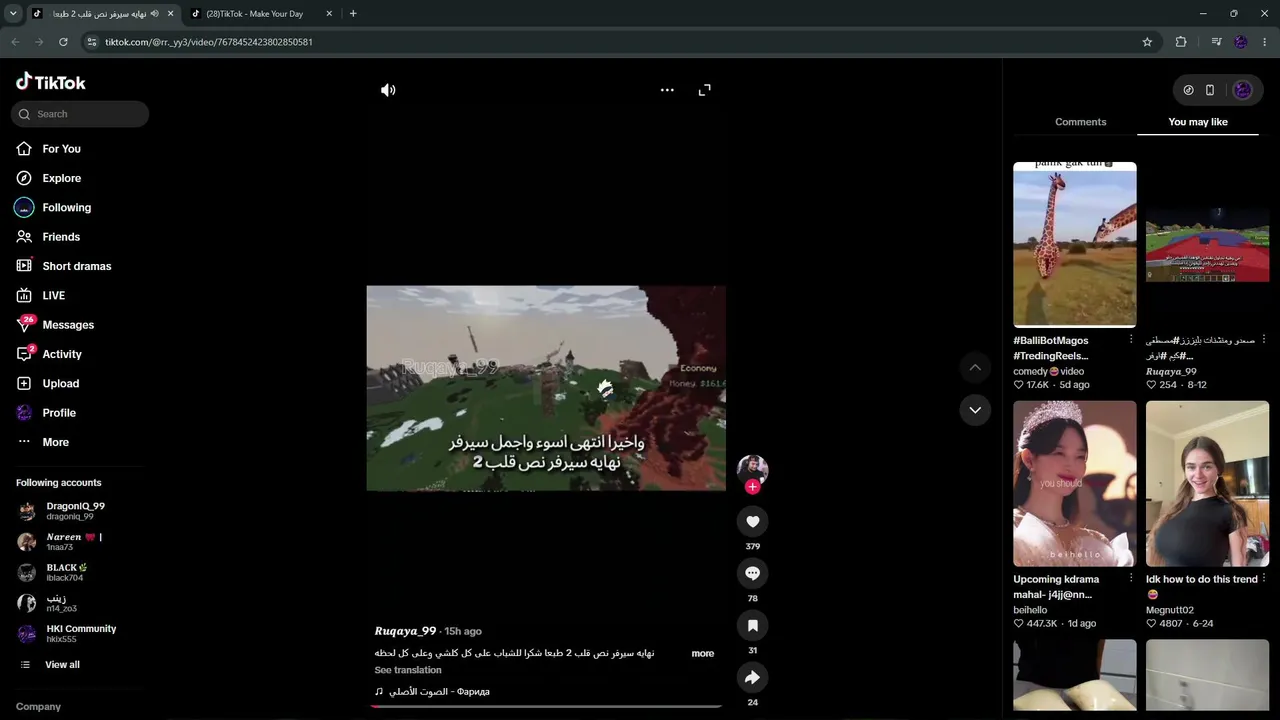The width and height of the screenshot is (1280, 720).
Task: Bookmark the video to favorites
Action: tap(752, 625)
